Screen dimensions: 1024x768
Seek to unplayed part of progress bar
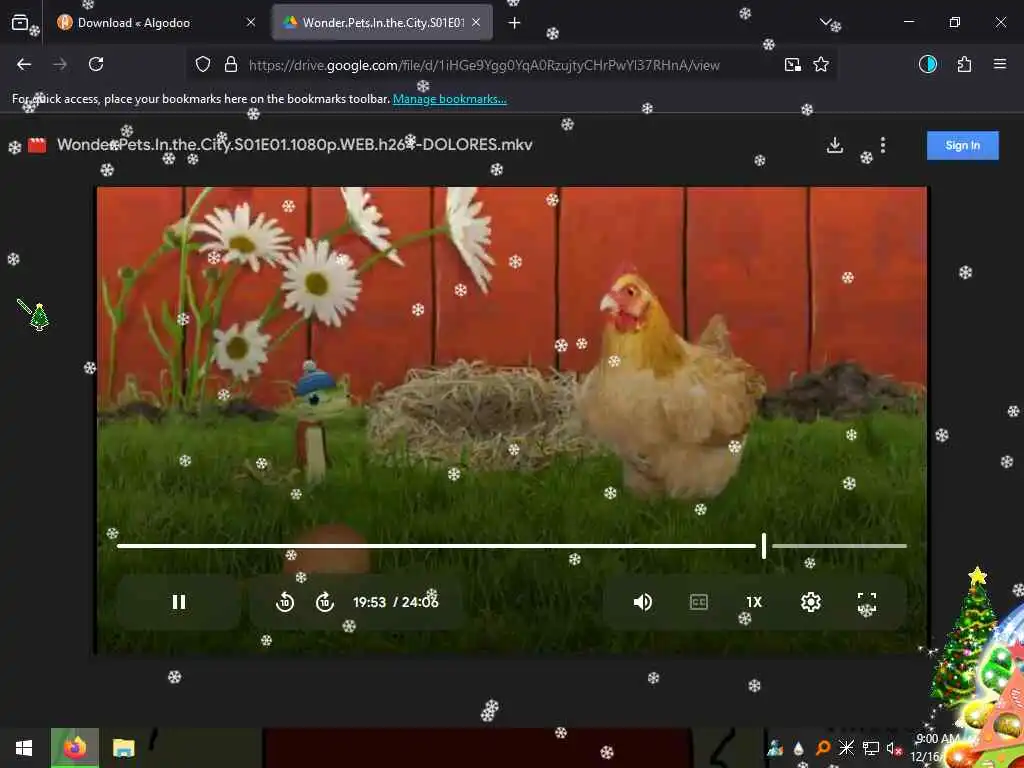pos(839,545)
